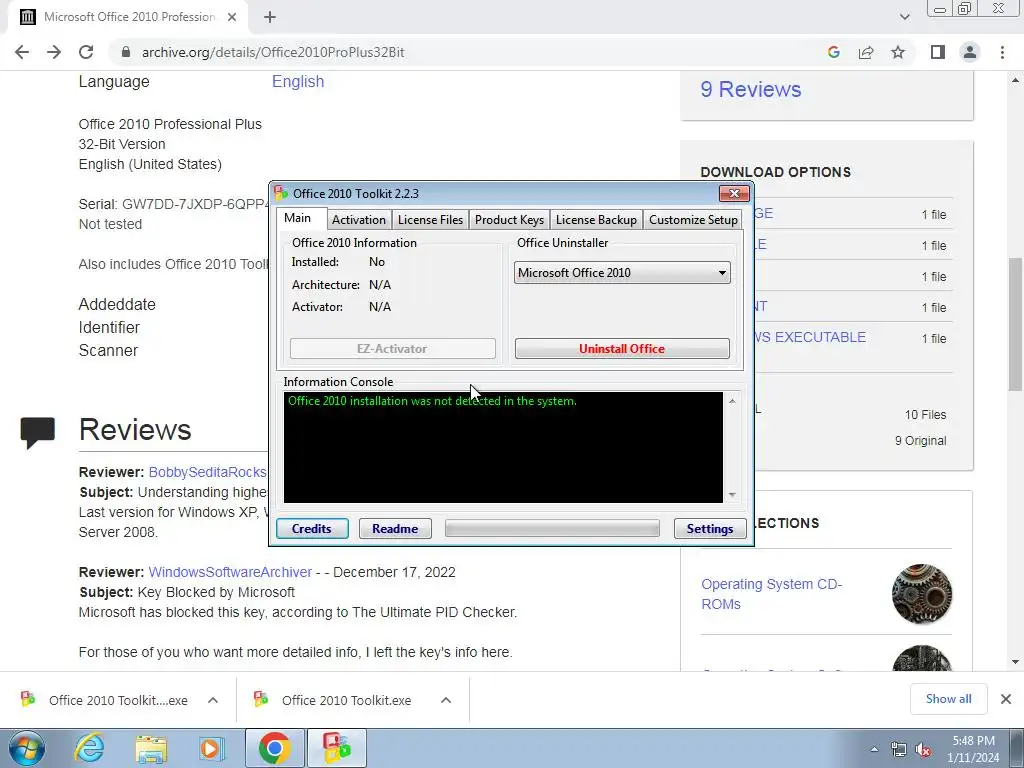The height and width of the screenshot is (768, 1024).
Task: Click Show all downloads
Action: tap(948, 699)
